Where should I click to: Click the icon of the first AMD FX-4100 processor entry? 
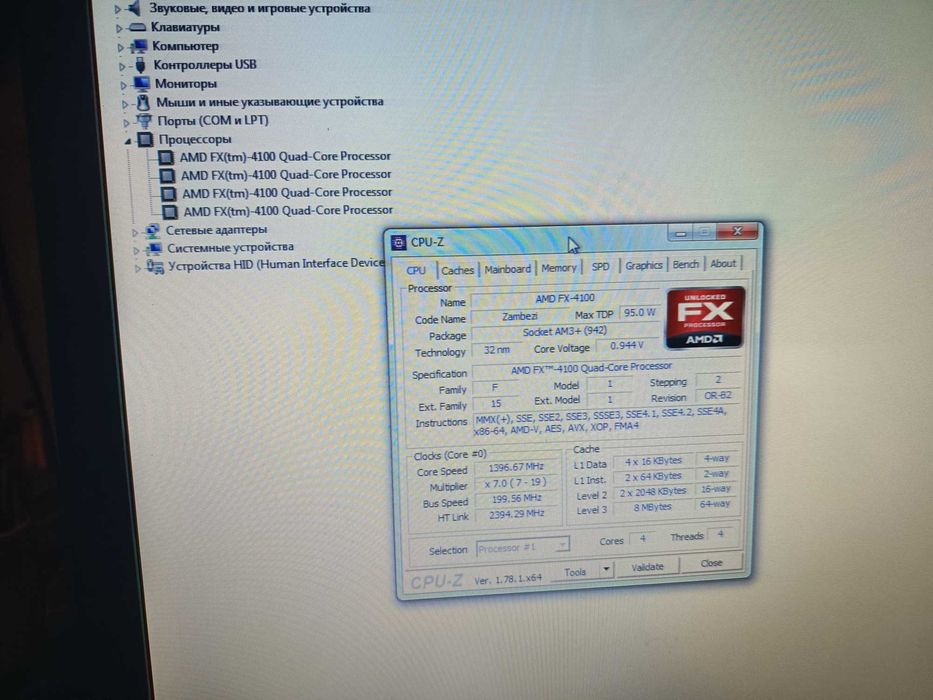pyautogui.click(x=166, y=158)
